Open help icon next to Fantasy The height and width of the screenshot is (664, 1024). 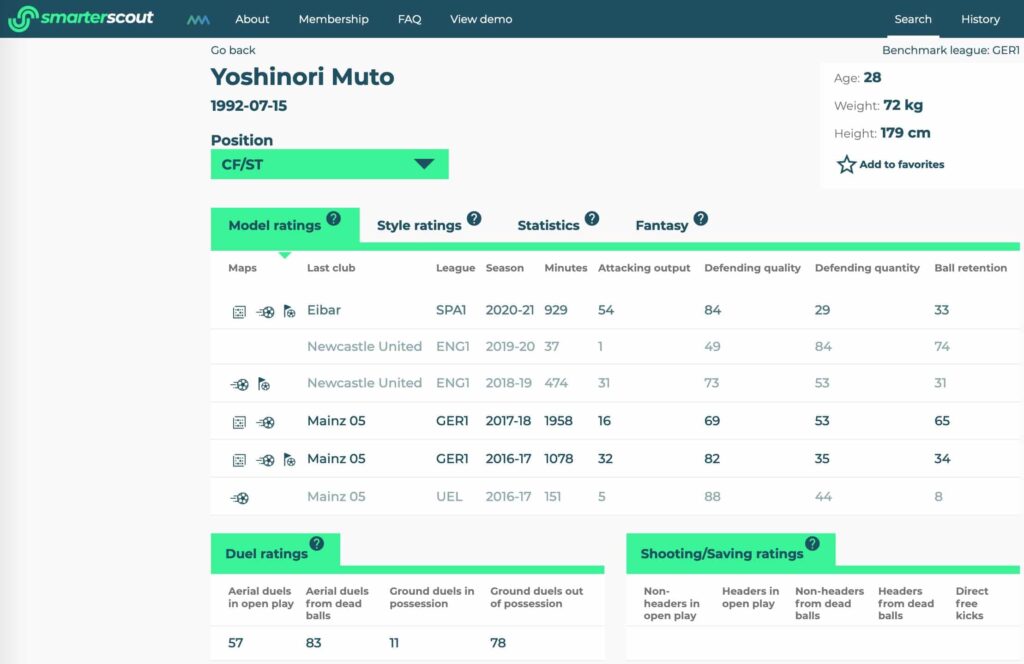(x=701, y=219)
